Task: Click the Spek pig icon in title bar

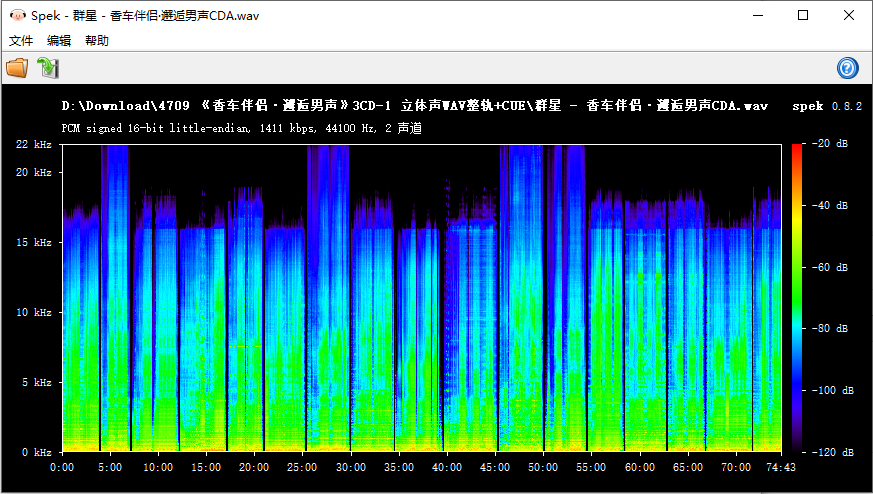Action: pyautogui.click(x=18, y=15)
